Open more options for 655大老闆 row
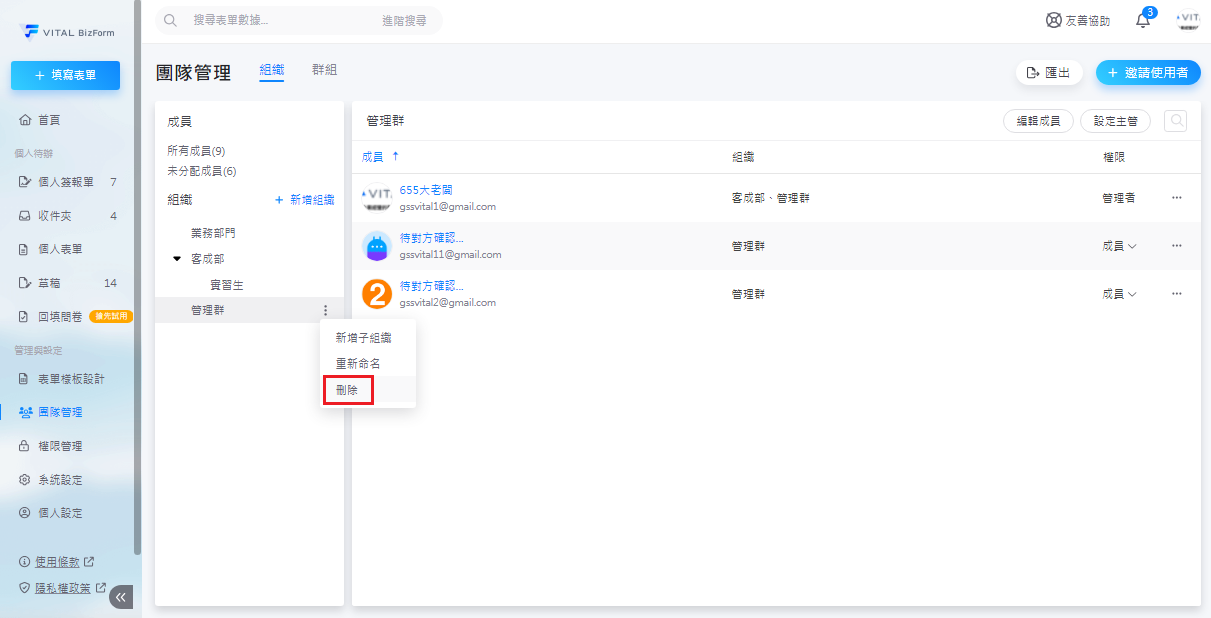This screenshot has height=618, width=1211. (1177, 198)
